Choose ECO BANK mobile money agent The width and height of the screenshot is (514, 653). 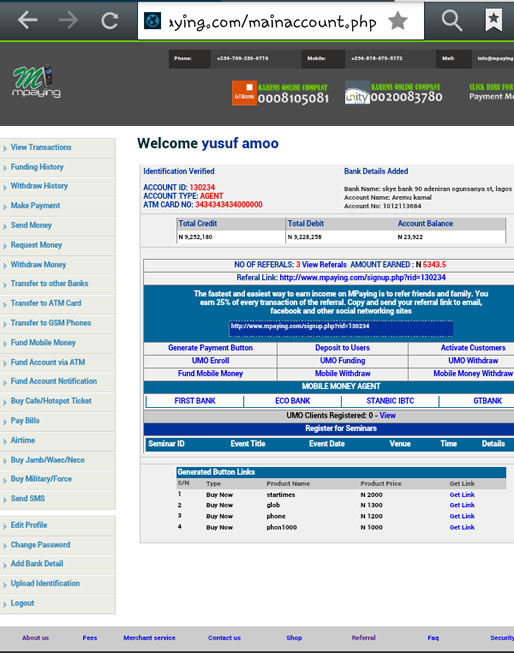(x=293, y=401)
